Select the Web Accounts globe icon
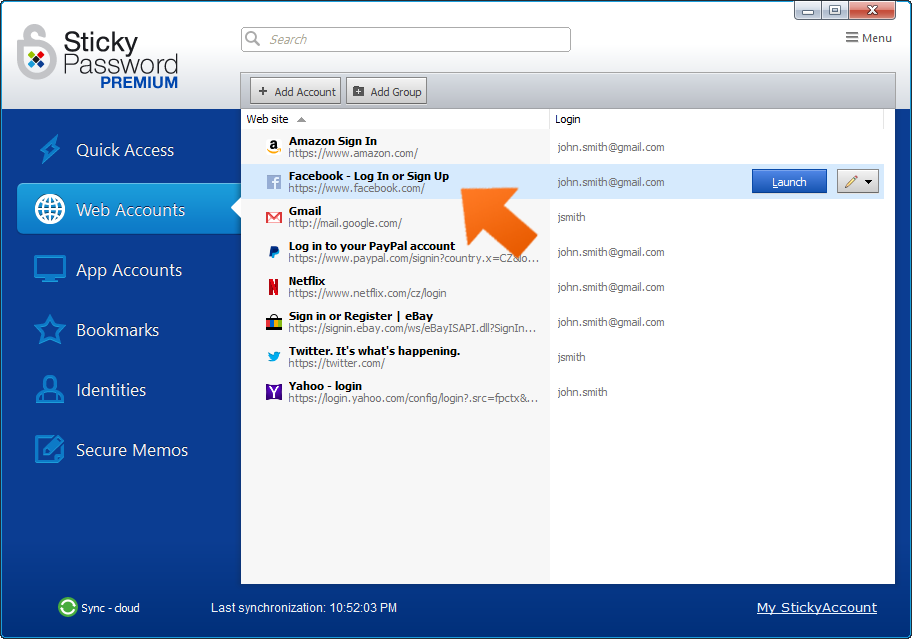Viewport: 912px width, 639px height. tap(48, 208)
